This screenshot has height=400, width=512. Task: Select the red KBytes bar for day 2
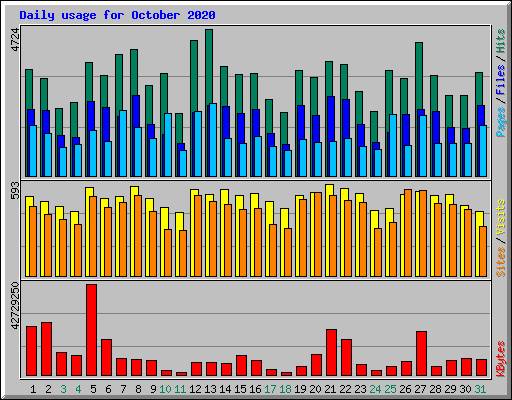[46, 349]
